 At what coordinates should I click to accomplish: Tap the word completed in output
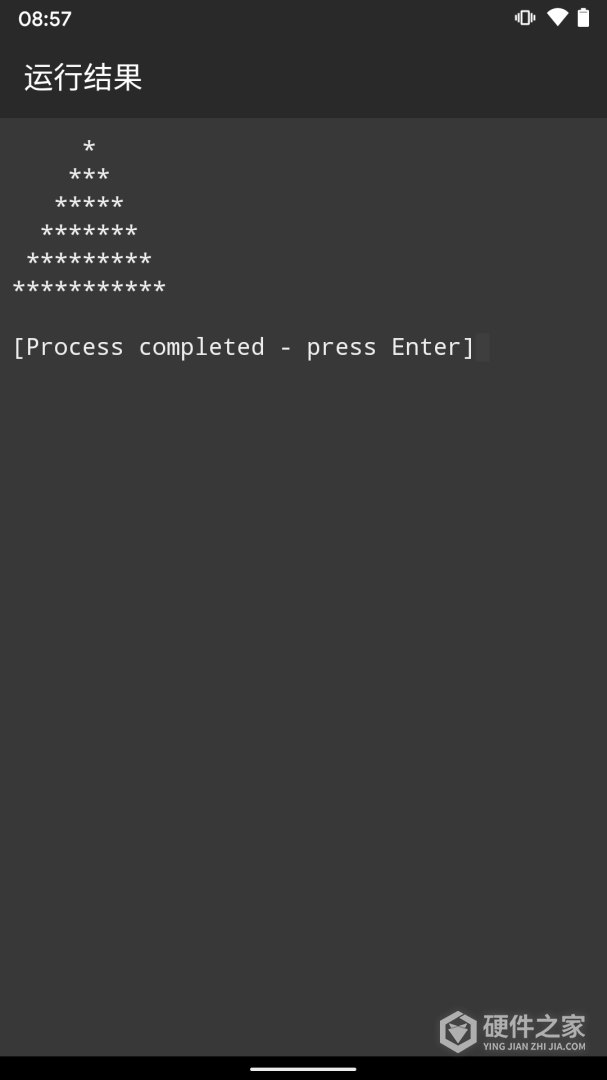[x=202, y=347]
